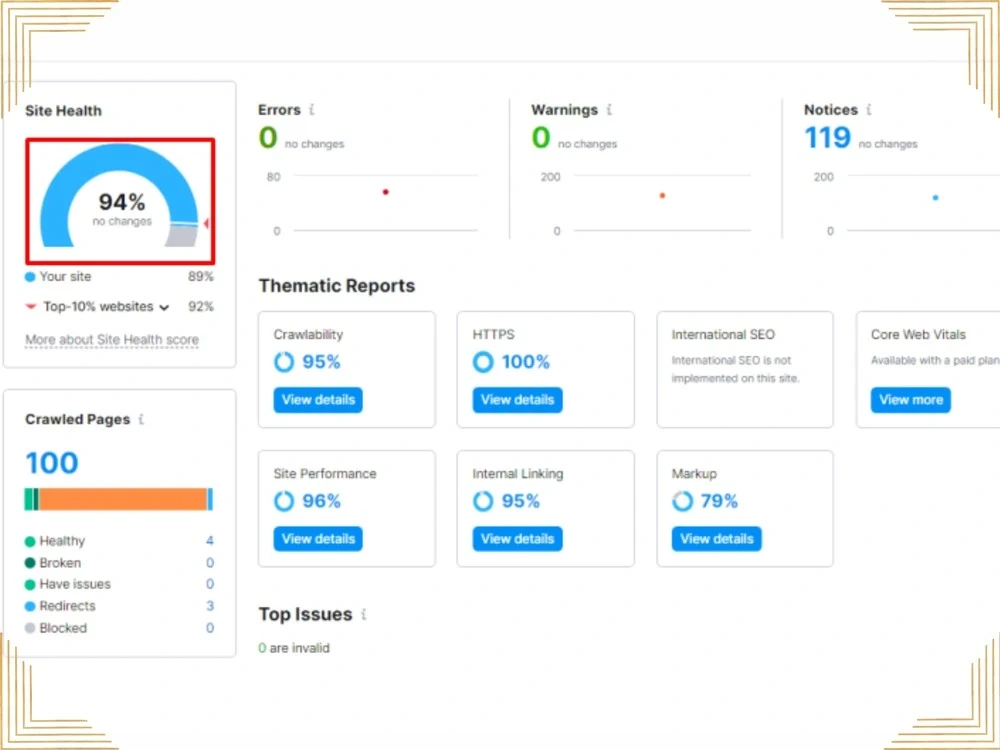
Task: Click the Warnings count 0
Action: [x=541, y=138]
